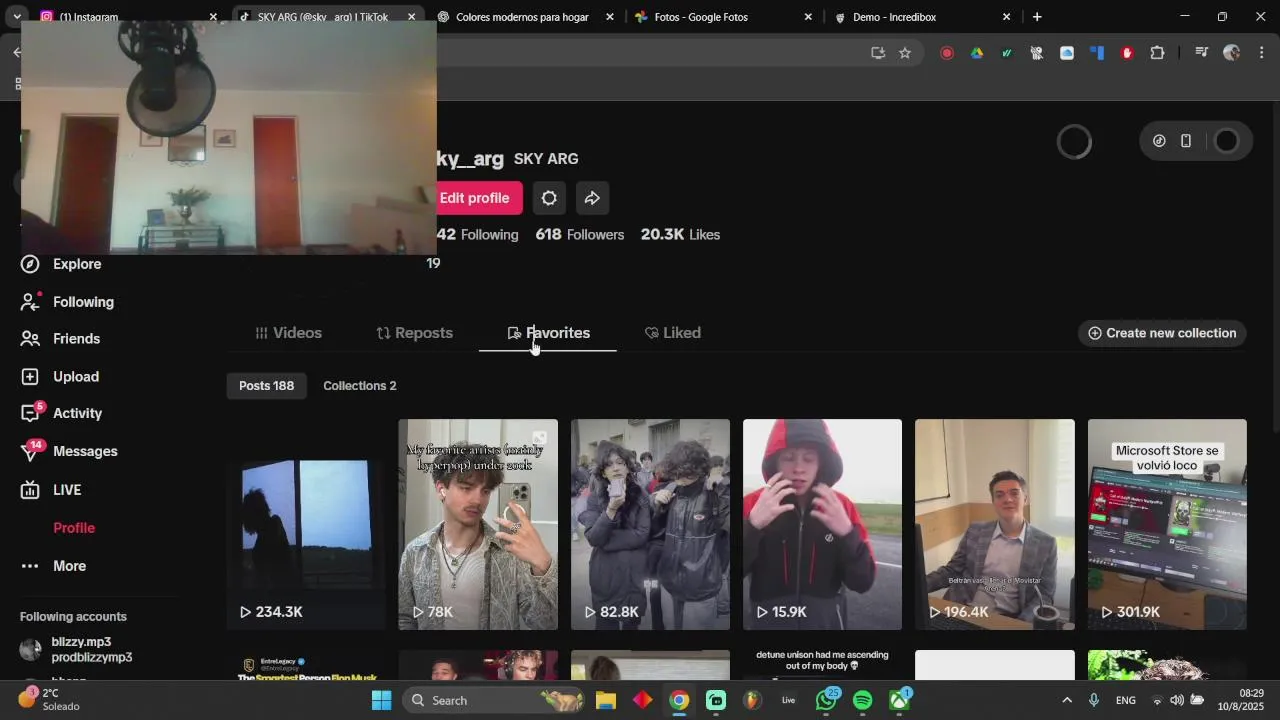This screenshot has width=1280, height=720.
Task: Click Create new collection button
Action: (x=1162, y=333)
